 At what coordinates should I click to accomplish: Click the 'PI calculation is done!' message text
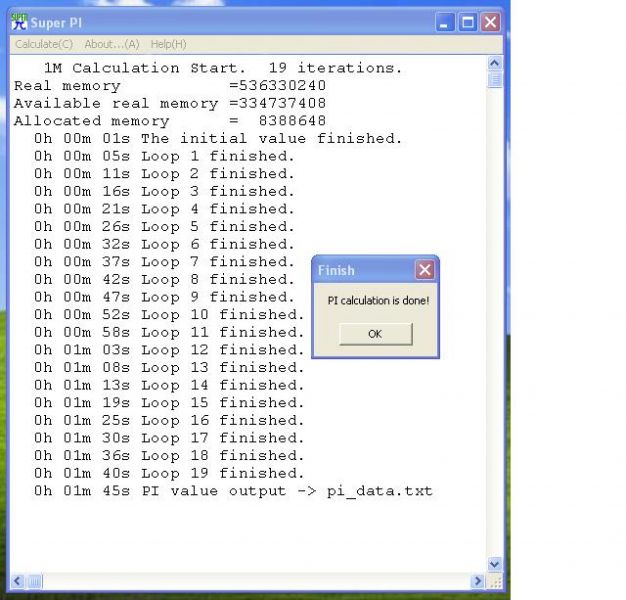point(378,300)
